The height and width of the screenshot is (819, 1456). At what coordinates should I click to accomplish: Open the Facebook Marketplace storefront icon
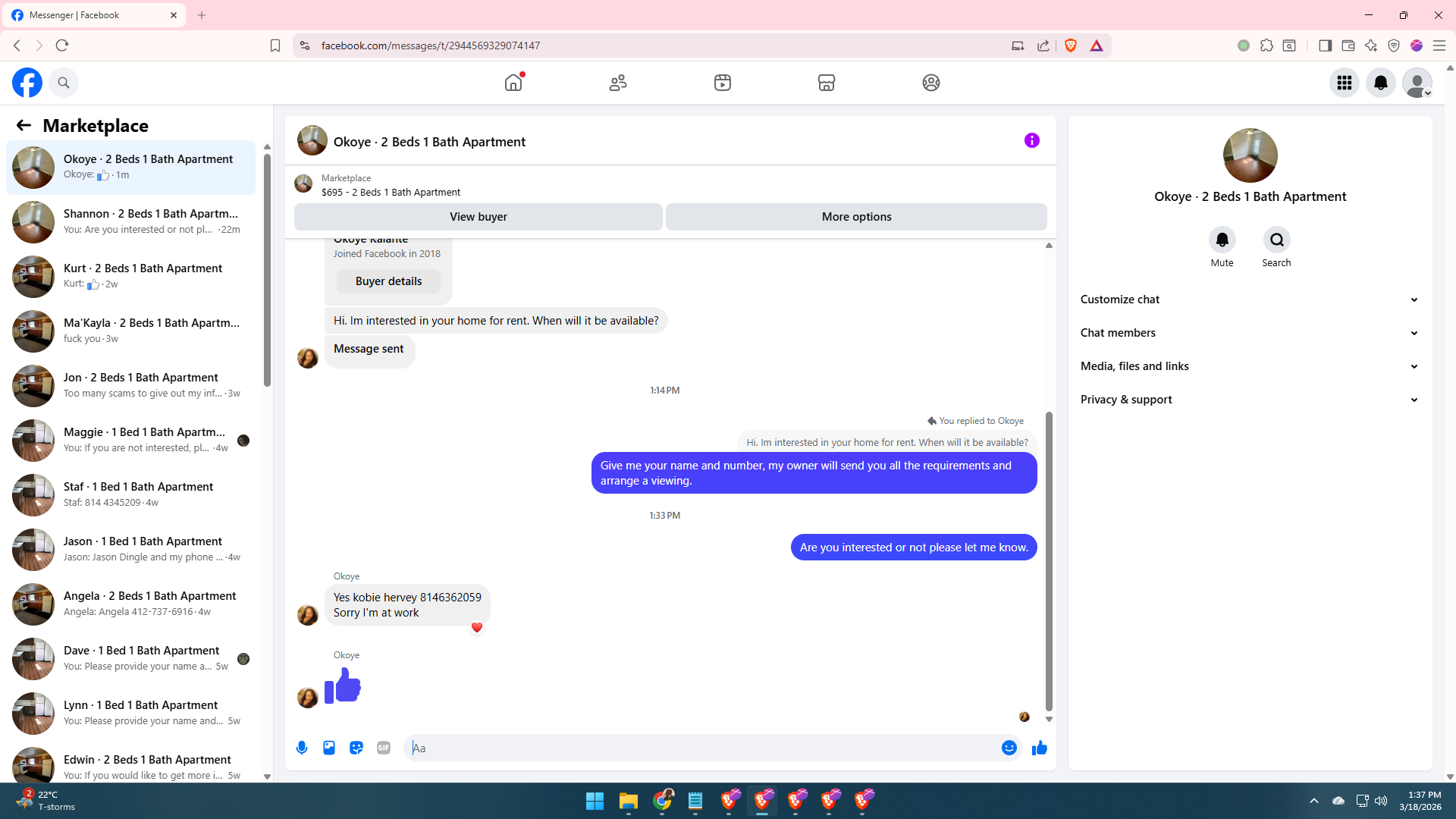[x=827, y=83]
